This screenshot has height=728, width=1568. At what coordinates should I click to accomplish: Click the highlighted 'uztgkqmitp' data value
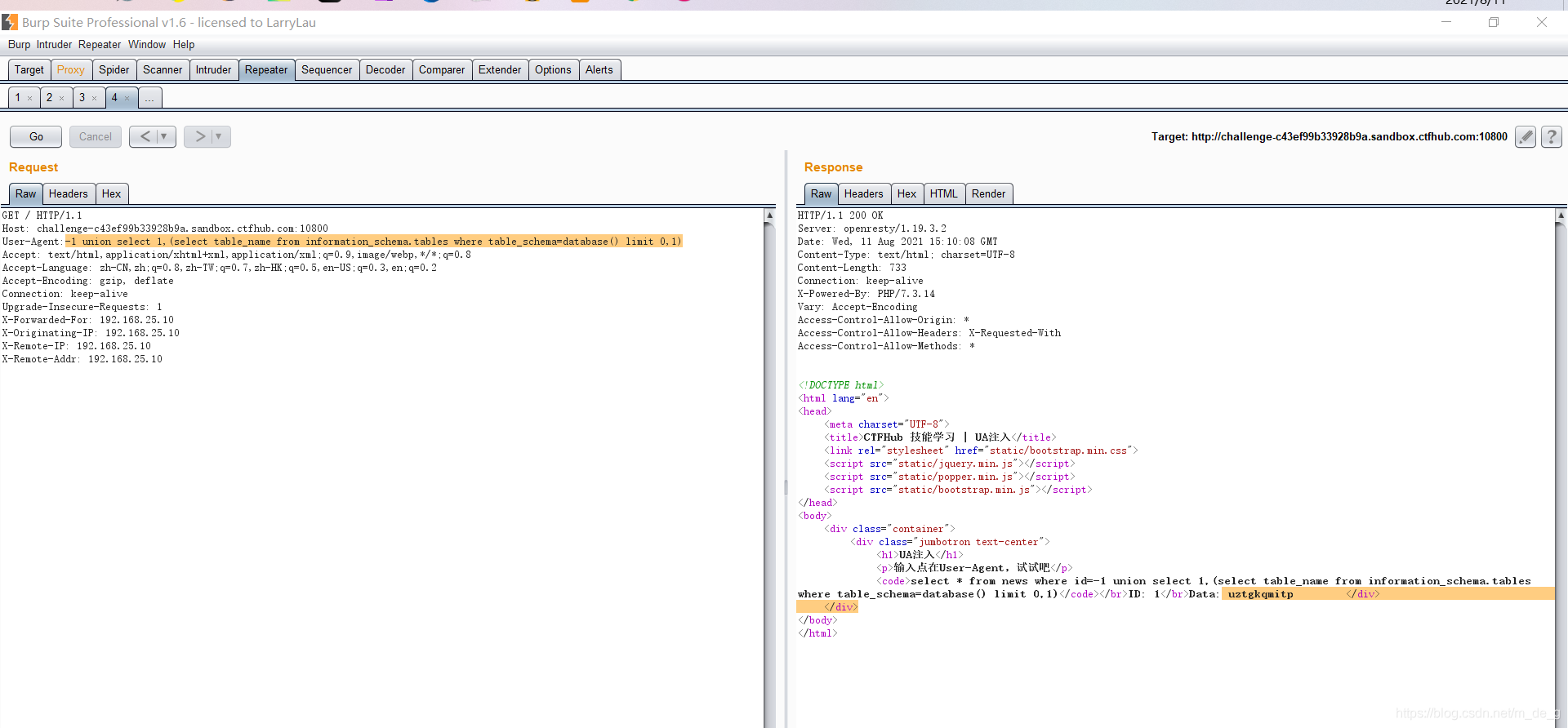coord(1261,594)
